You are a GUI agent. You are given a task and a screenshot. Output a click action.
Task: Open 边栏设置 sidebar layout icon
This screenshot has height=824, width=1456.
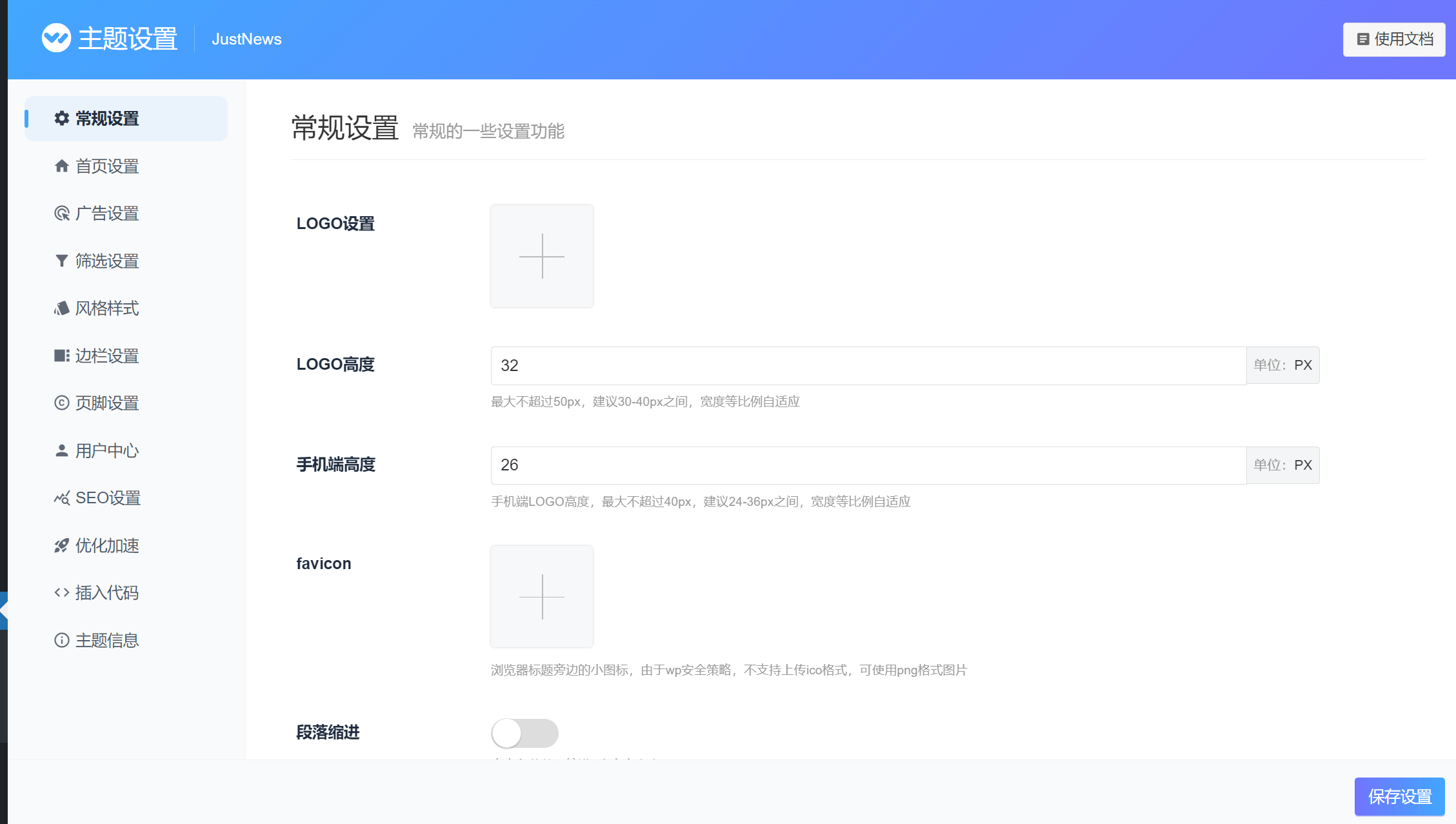[x=61, y=356]
